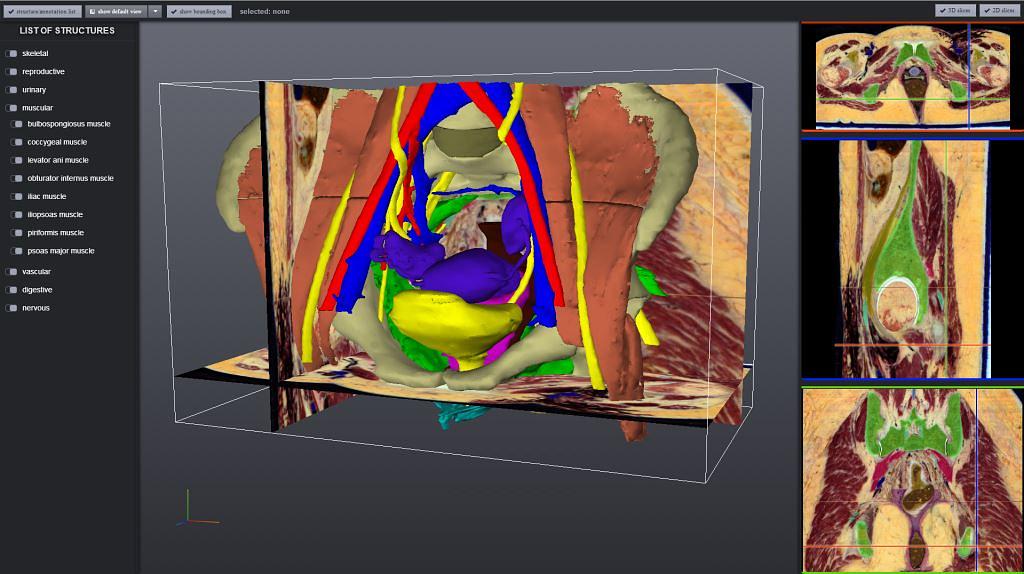Image resolution: width=1024 pixels, height=574 pixels.
Task: Expand the digestive category label
Action: pos(37,290)
